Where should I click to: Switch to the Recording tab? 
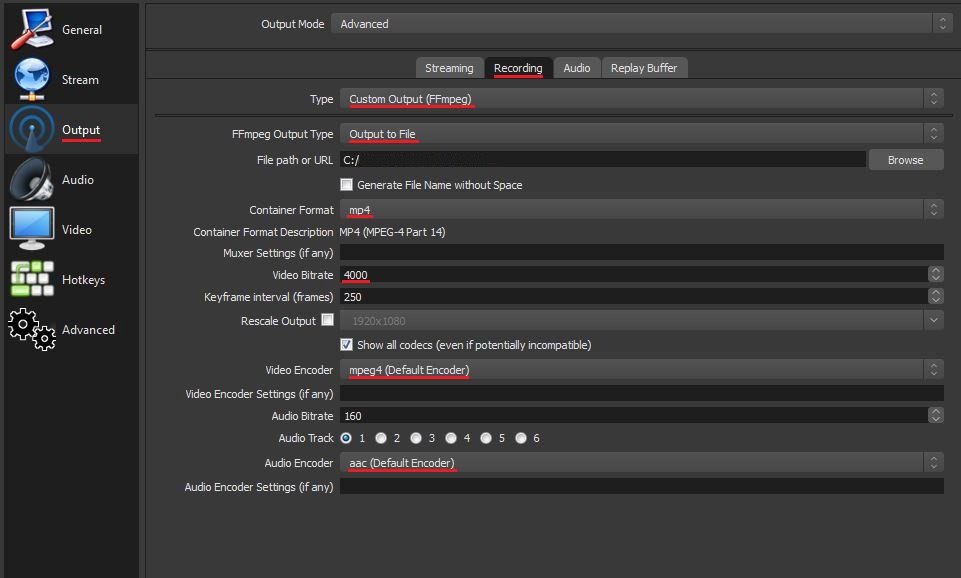518,68
